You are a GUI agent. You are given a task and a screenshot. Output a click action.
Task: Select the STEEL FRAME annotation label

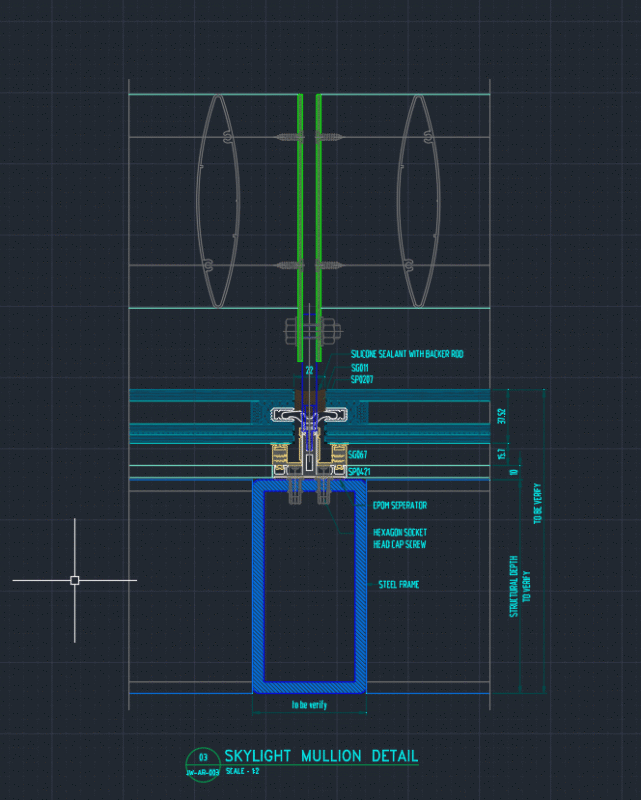tap(399, 585)
